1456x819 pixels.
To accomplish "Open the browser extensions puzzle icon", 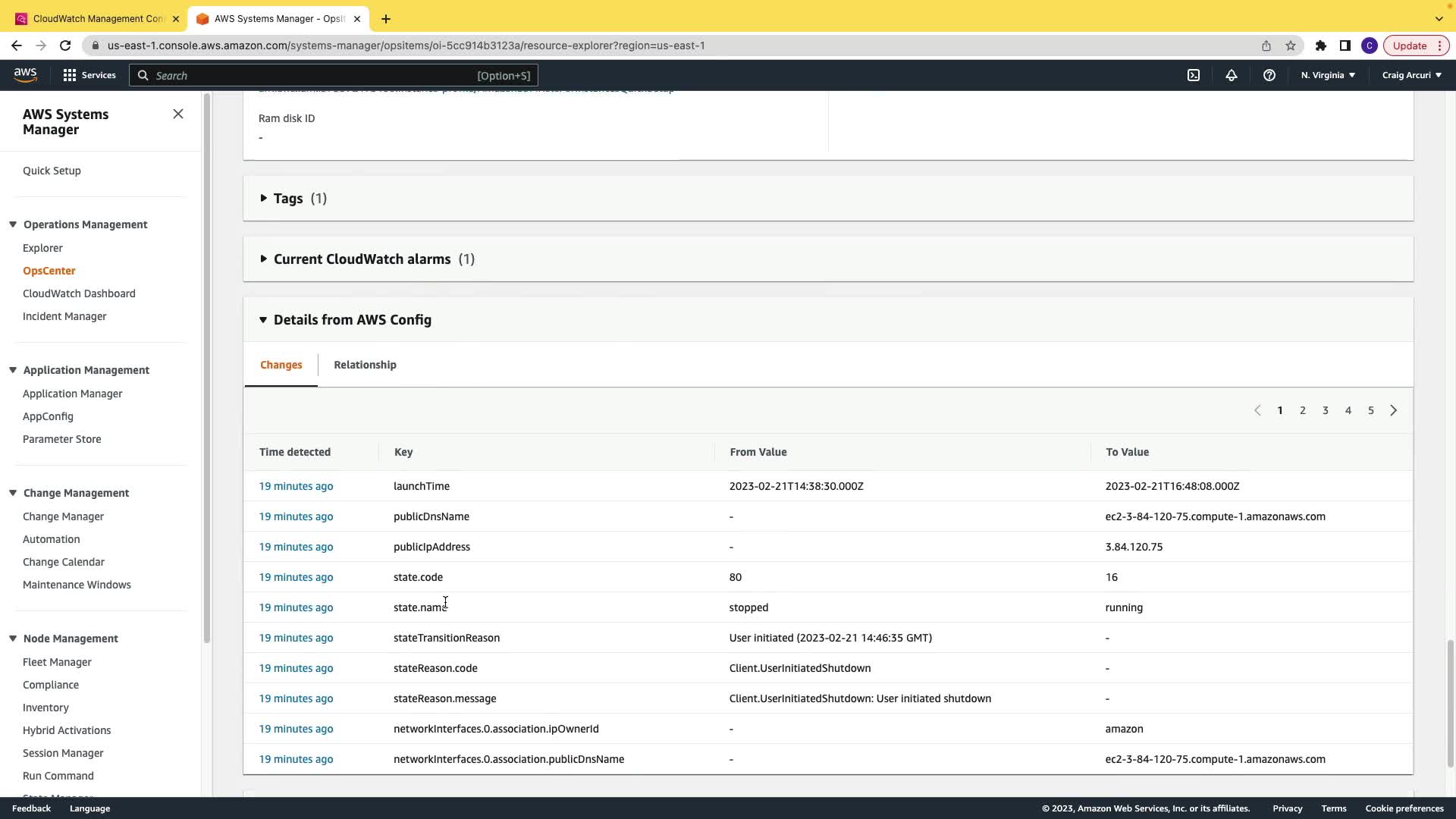I will click(1321, 45).
